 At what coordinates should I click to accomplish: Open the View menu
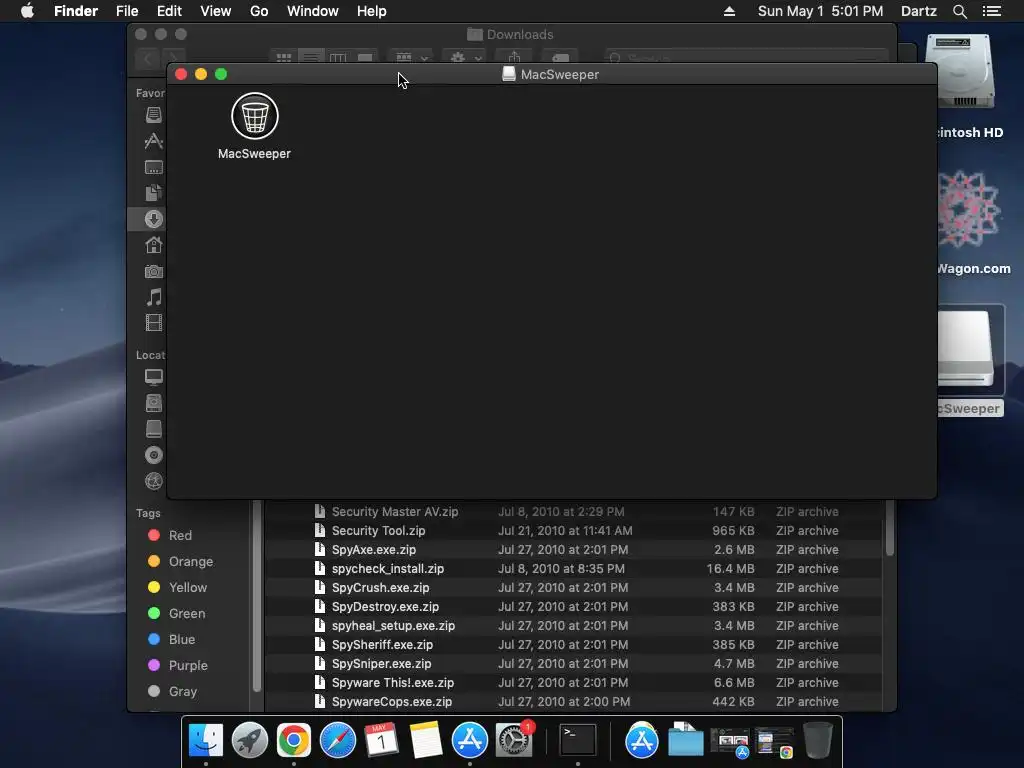[x=216, y=11]
